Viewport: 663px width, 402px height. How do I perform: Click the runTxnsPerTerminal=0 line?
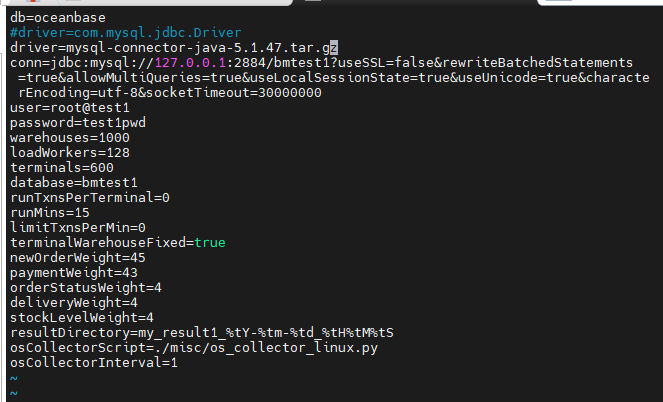tap(90, 198)
